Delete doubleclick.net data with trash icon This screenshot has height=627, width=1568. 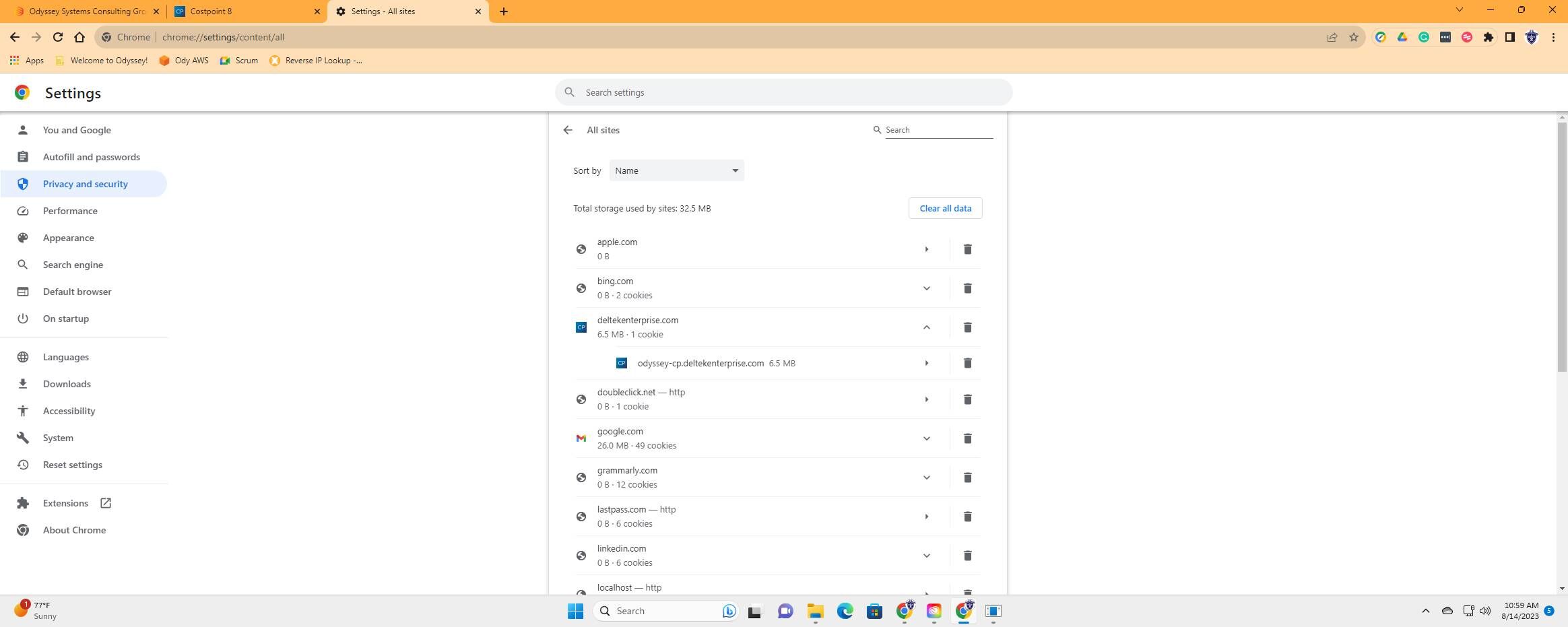pyautogui.click(x=967, y=399)
